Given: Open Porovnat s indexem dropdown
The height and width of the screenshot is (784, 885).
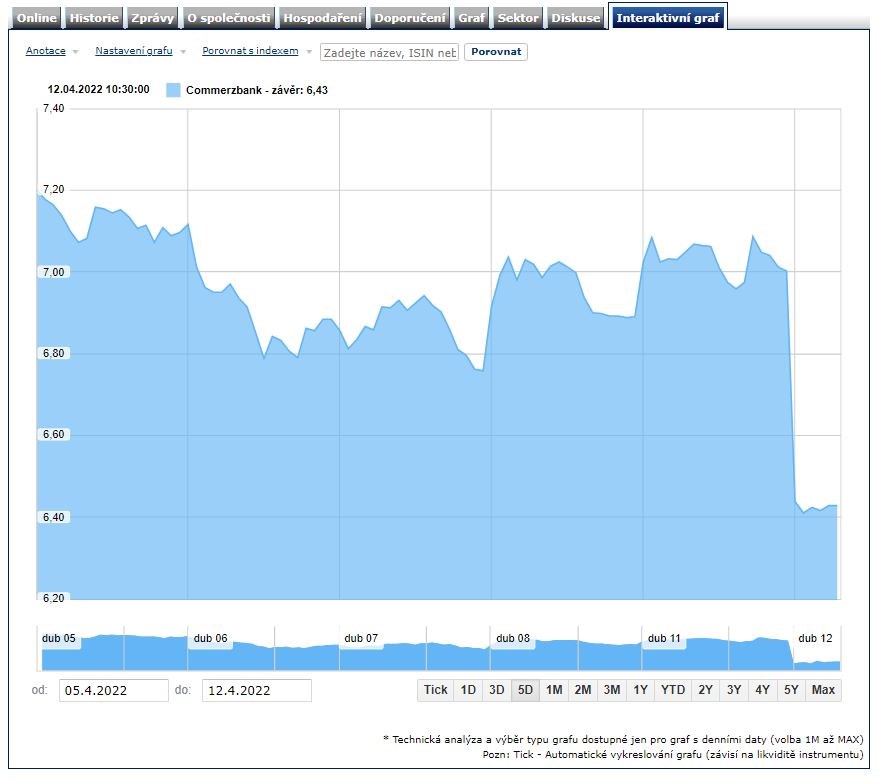Looking at the screenshot, I should click(x=256, y=51).
